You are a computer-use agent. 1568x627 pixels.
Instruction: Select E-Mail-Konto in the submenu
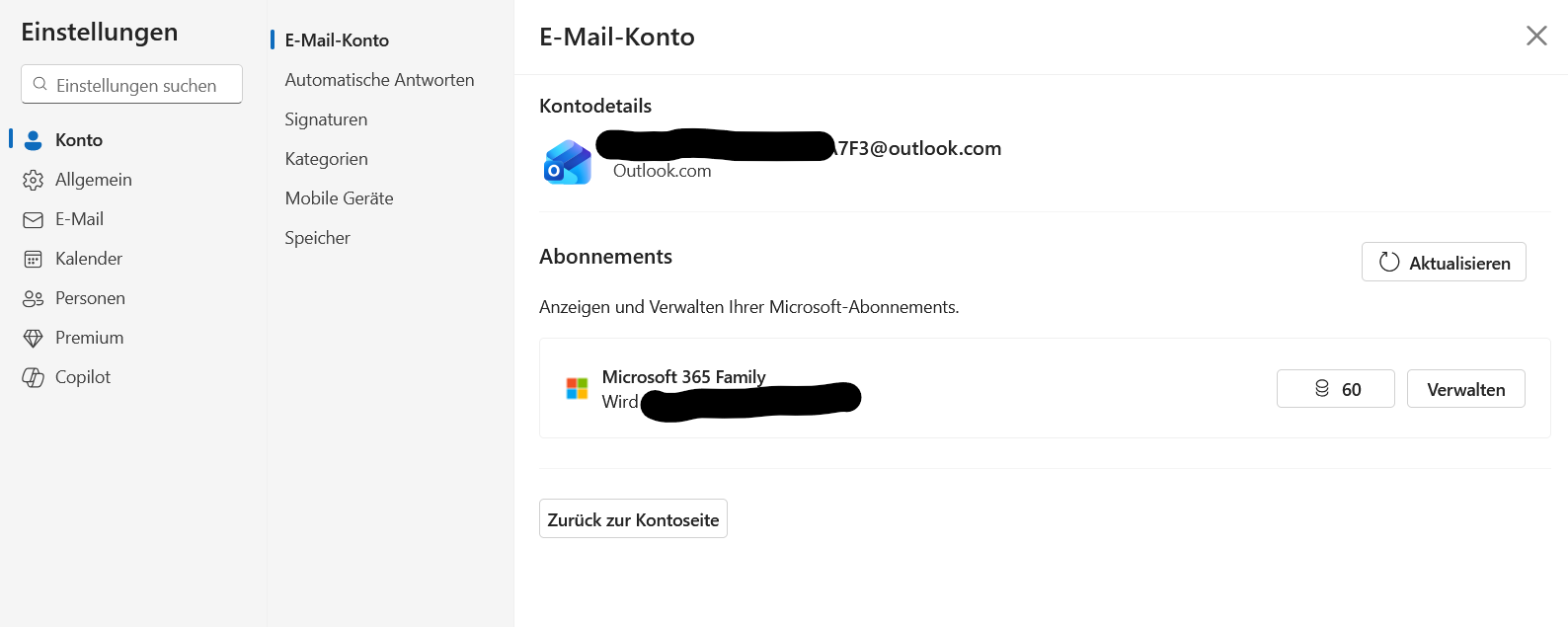337,40
